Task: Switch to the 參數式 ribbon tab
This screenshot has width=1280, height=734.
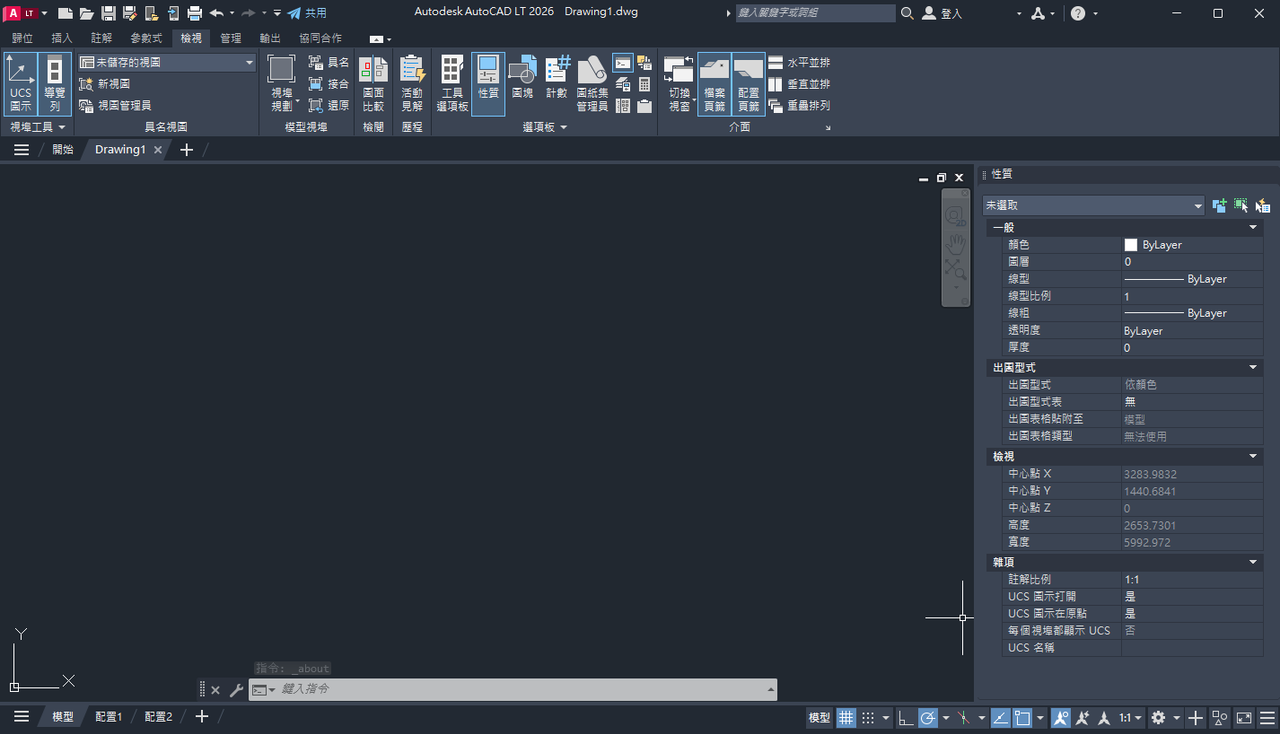Action: 146,38
